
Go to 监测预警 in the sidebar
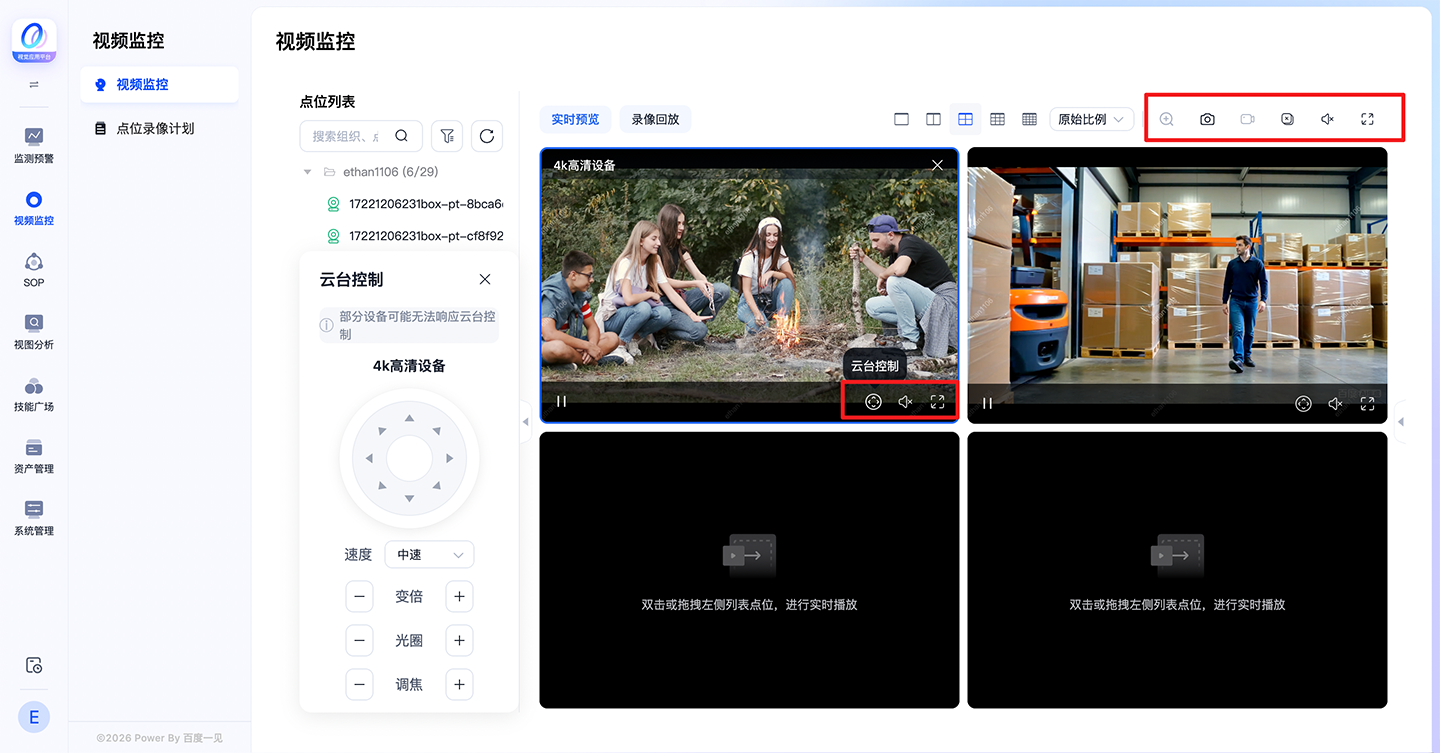pyautogui.click(x=34, y=145)
